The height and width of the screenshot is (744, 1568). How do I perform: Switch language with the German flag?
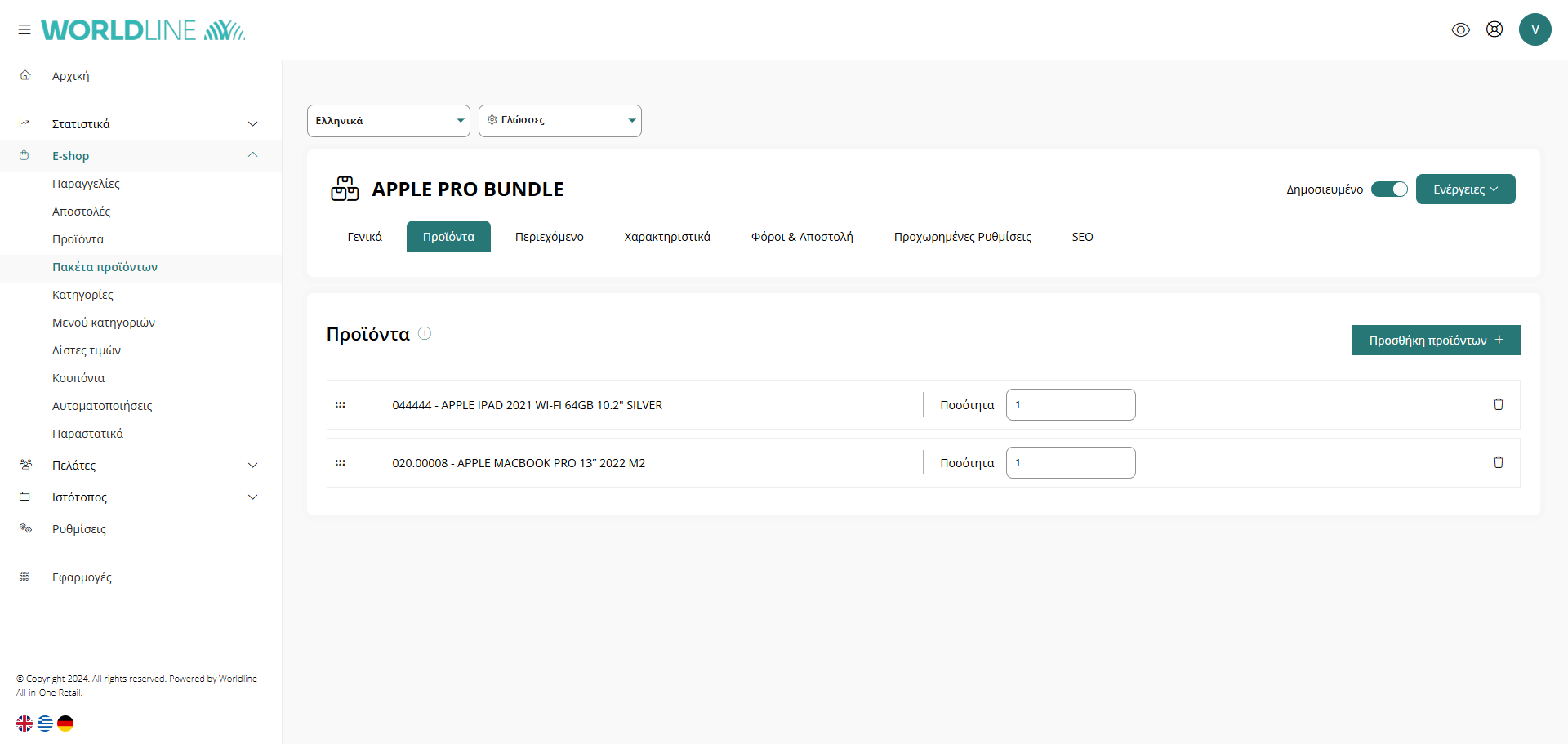pyautogui.click(x=65, y=723)
